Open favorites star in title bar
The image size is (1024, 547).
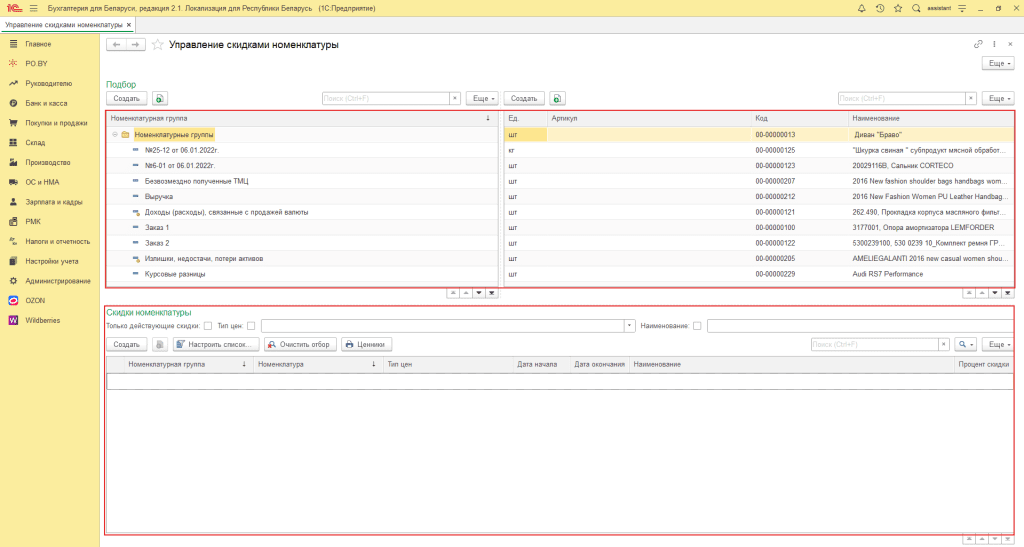pyautogui.click(x=898, y=8)
